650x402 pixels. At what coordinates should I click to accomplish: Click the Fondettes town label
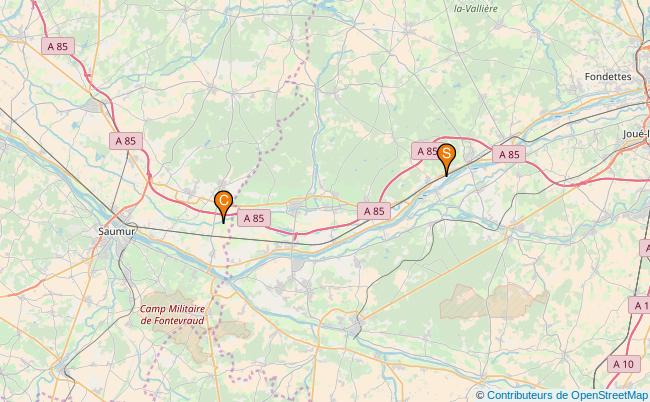coord(608,77)
